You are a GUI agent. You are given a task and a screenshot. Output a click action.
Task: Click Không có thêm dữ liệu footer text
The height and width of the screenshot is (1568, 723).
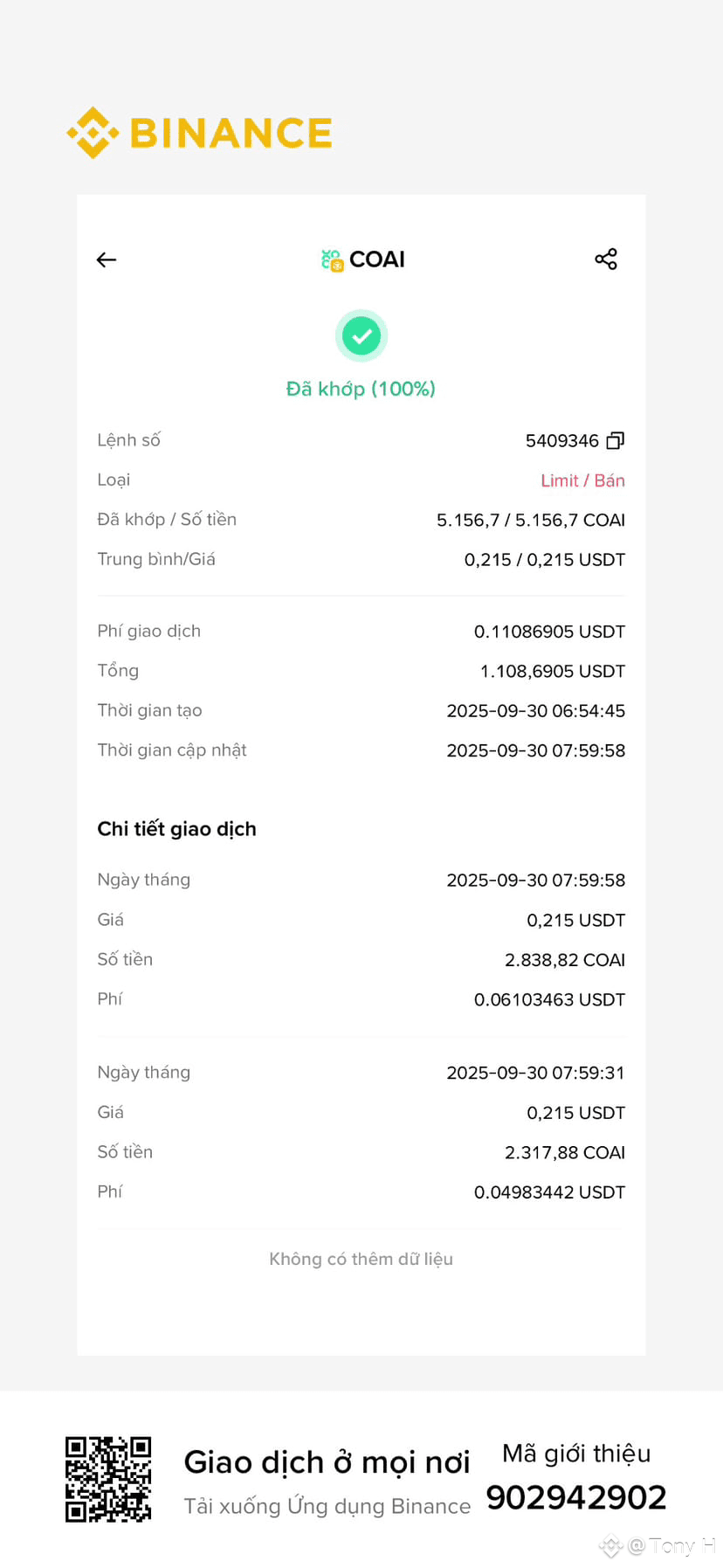point(361,1259)
